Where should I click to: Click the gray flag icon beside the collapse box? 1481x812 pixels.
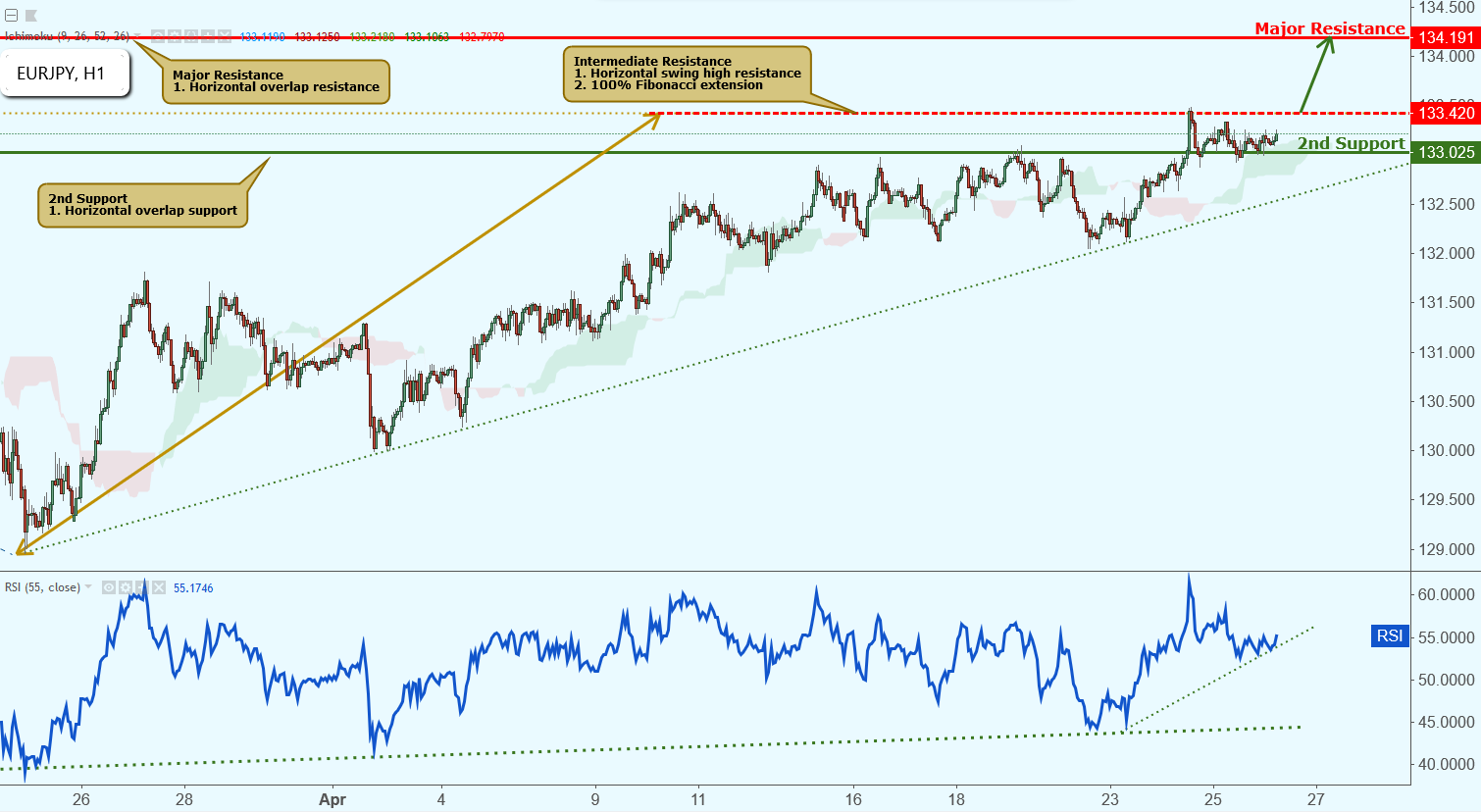30,16
